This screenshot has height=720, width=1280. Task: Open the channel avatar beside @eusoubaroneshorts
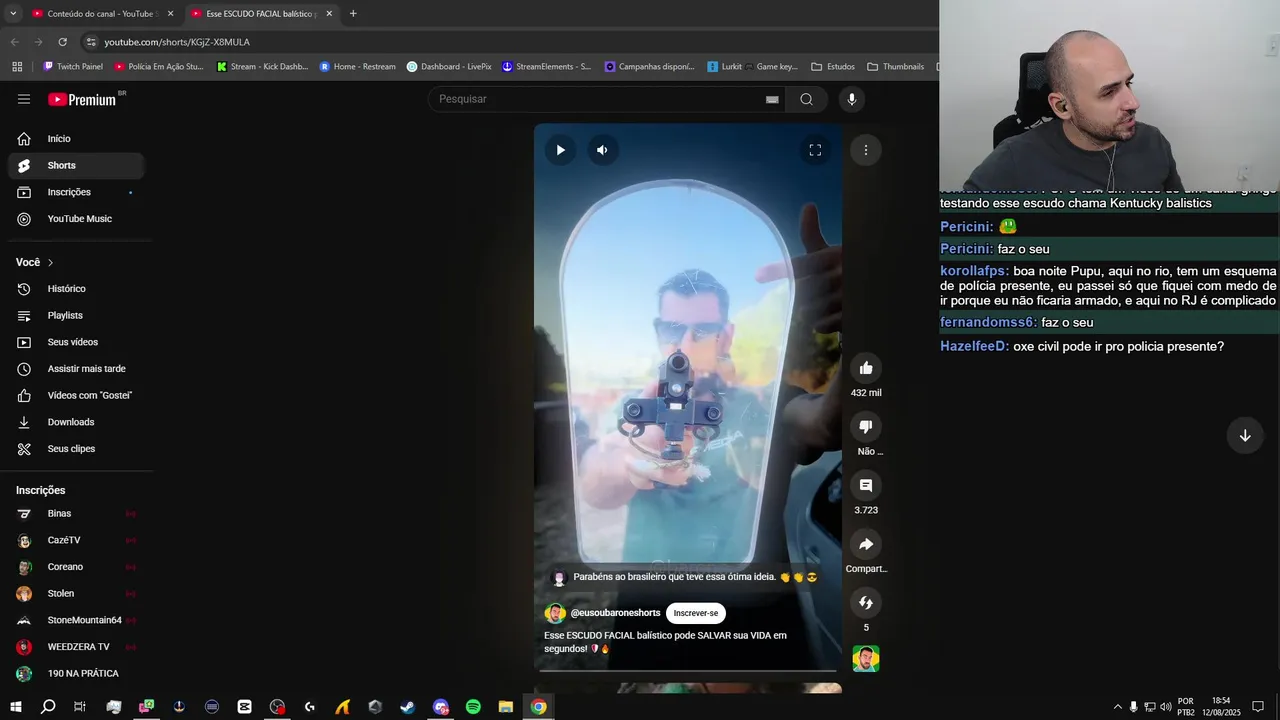(555, 613)
